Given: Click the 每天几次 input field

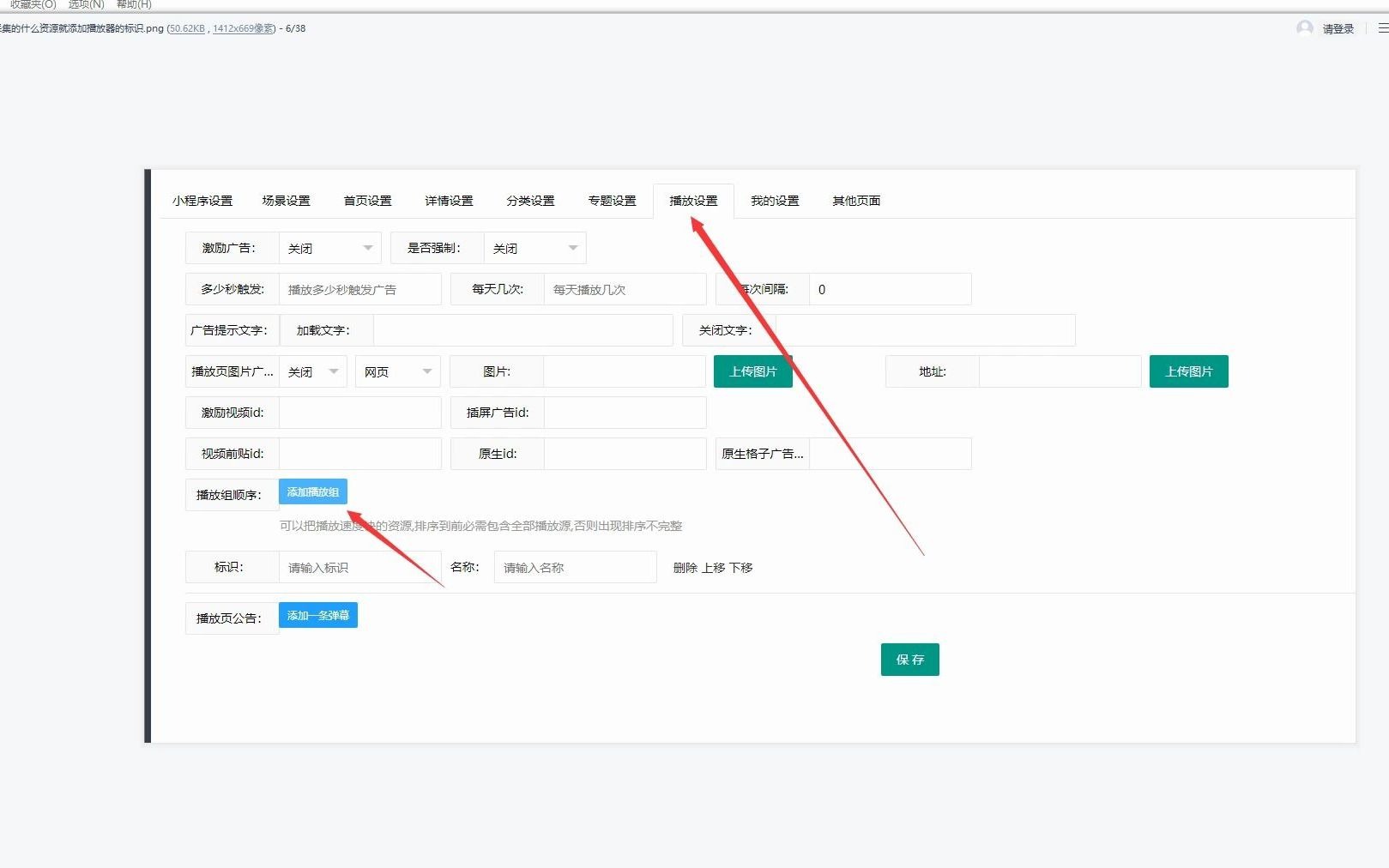Looking at the screenshot, I should click(625, 289).
